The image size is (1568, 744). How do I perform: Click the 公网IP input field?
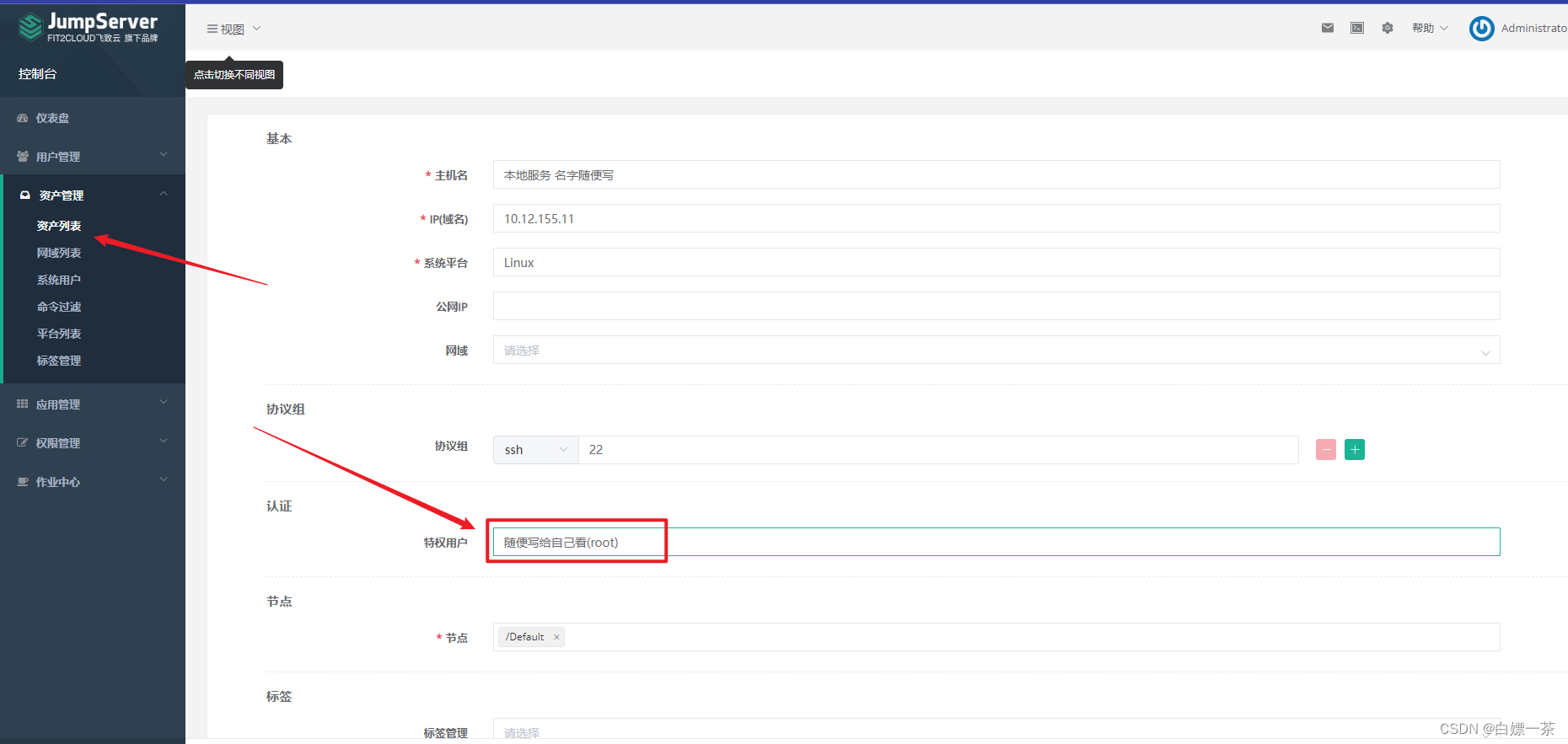pos(996,307)
